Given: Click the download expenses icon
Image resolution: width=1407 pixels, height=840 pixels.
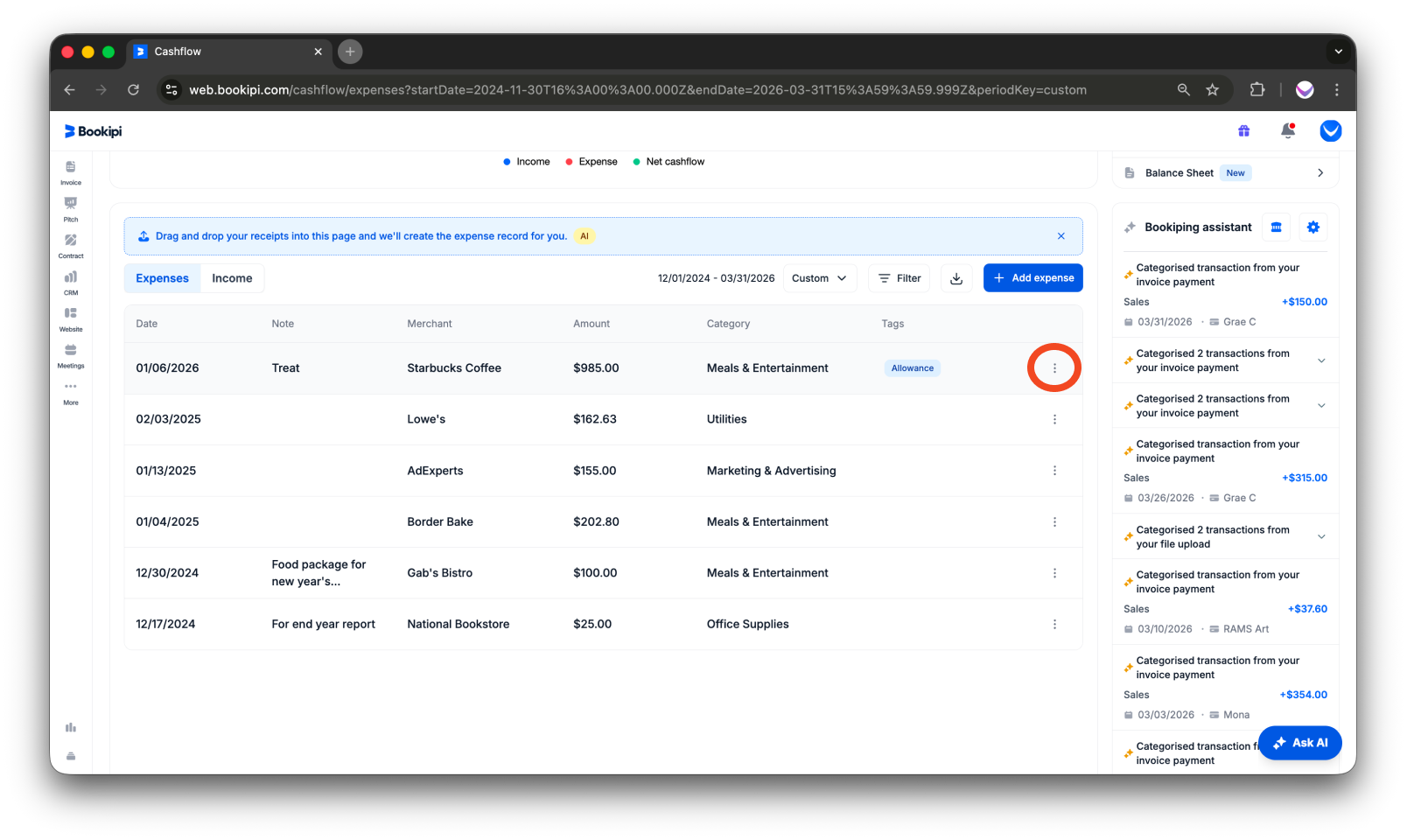Looking at the screenshot, I should 955,277.
